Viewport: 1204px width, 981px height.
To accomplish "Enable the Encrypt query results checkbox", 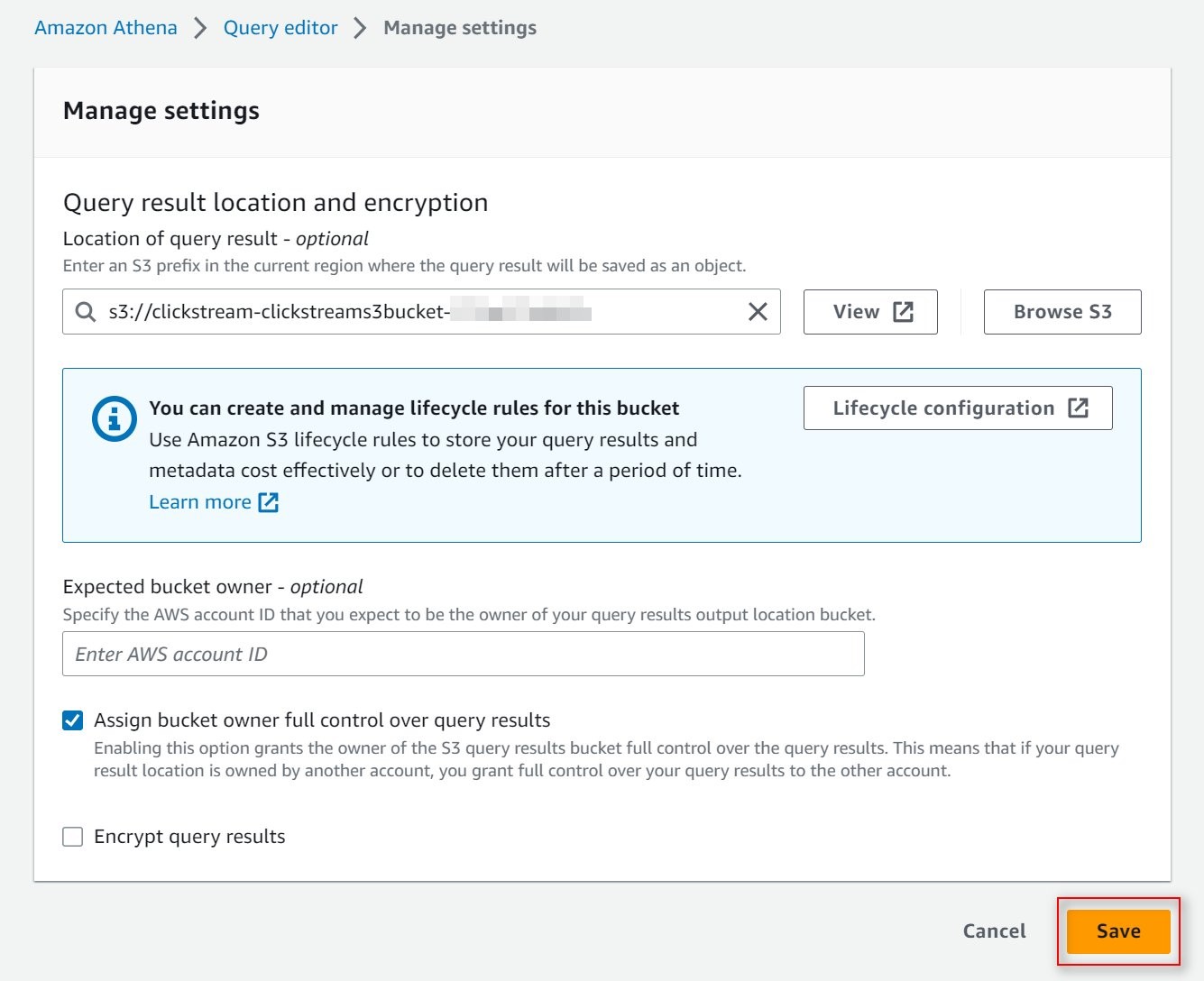I will [x=73, y=837].
